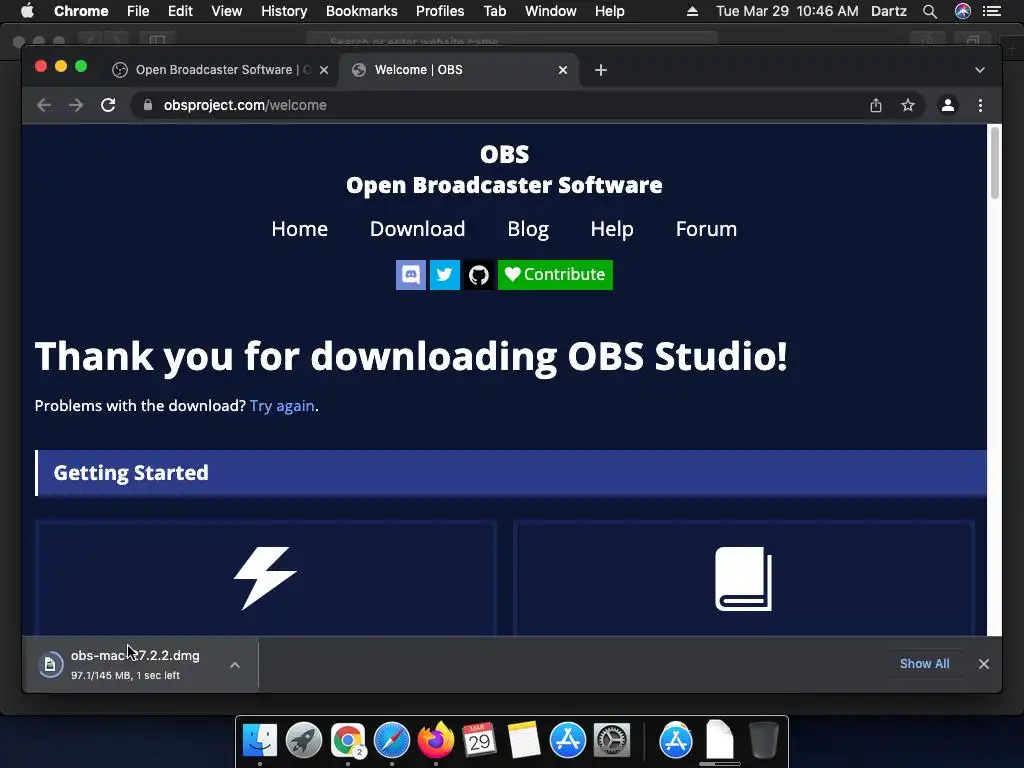
Task: Open Chrome's three-dot menu
Action: coord(980,105)
